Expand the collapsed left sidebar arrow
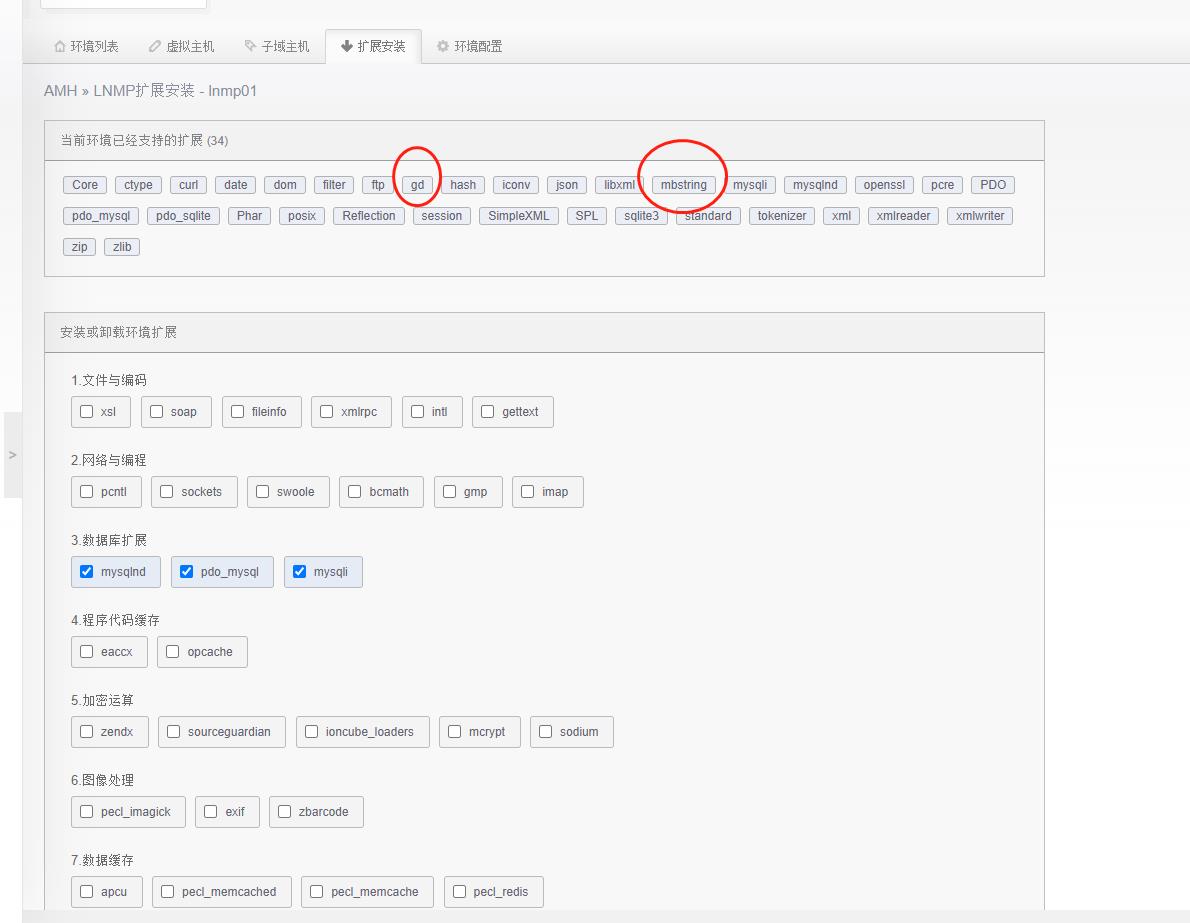The height and width of the screenshot is (923, 1190). coord(12,455)
